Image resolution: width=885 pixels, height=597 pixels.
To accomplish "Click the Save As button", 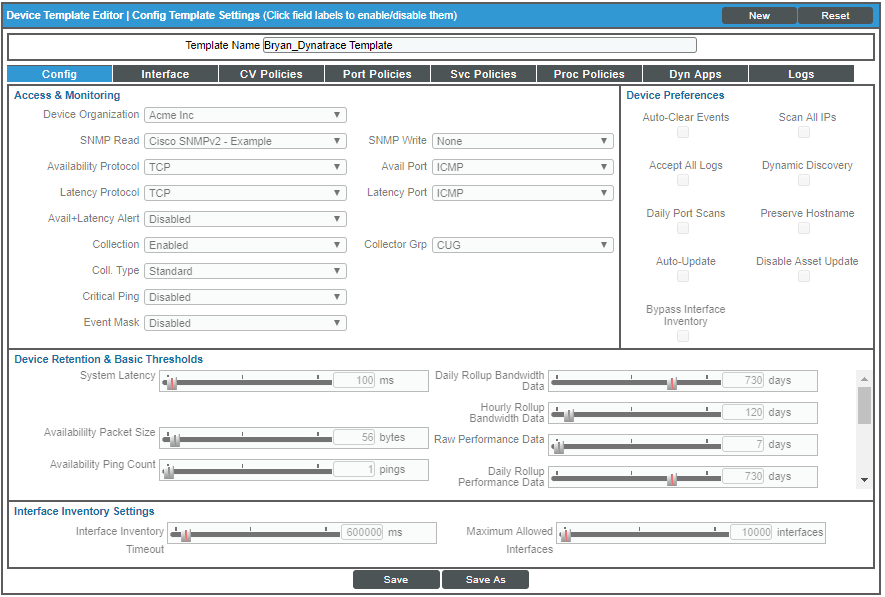I will [x=486, y=579].
